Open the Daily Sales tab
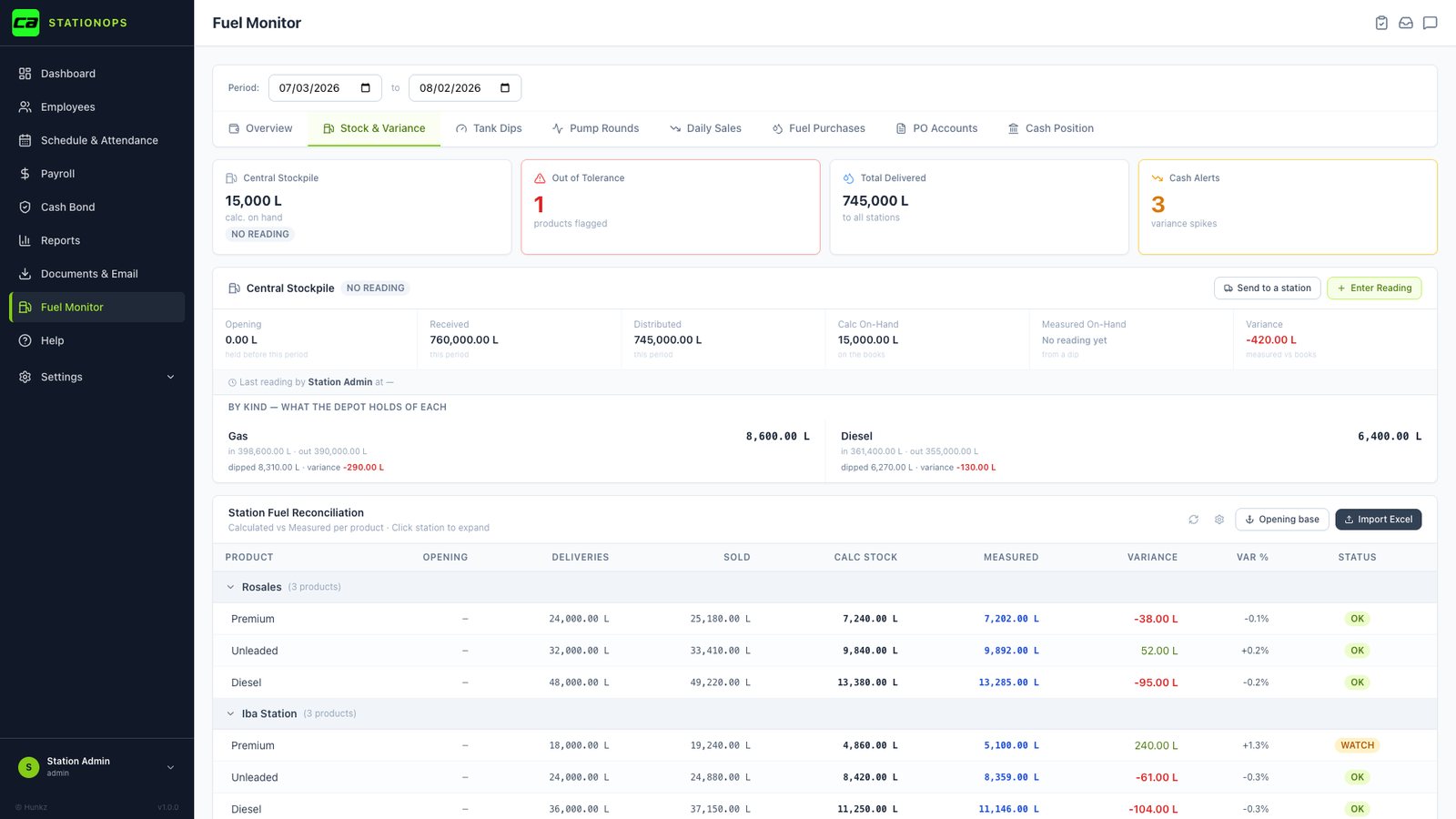 (x=705, y=128)
